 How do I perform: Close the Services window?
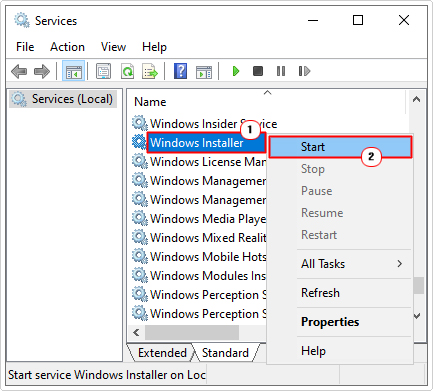(x=404, y=20)
